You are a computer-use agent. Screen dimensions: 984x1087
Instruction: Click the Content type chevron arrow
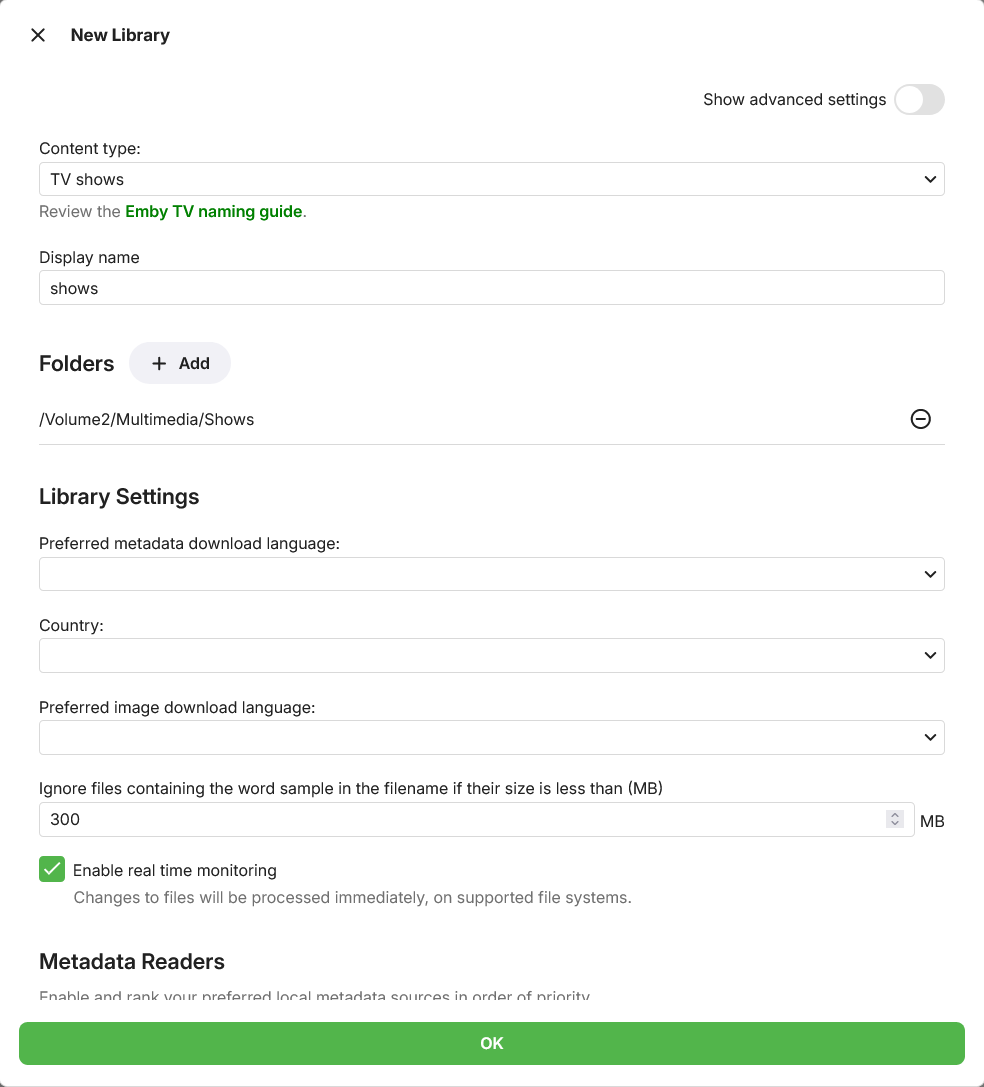point(930,179)
